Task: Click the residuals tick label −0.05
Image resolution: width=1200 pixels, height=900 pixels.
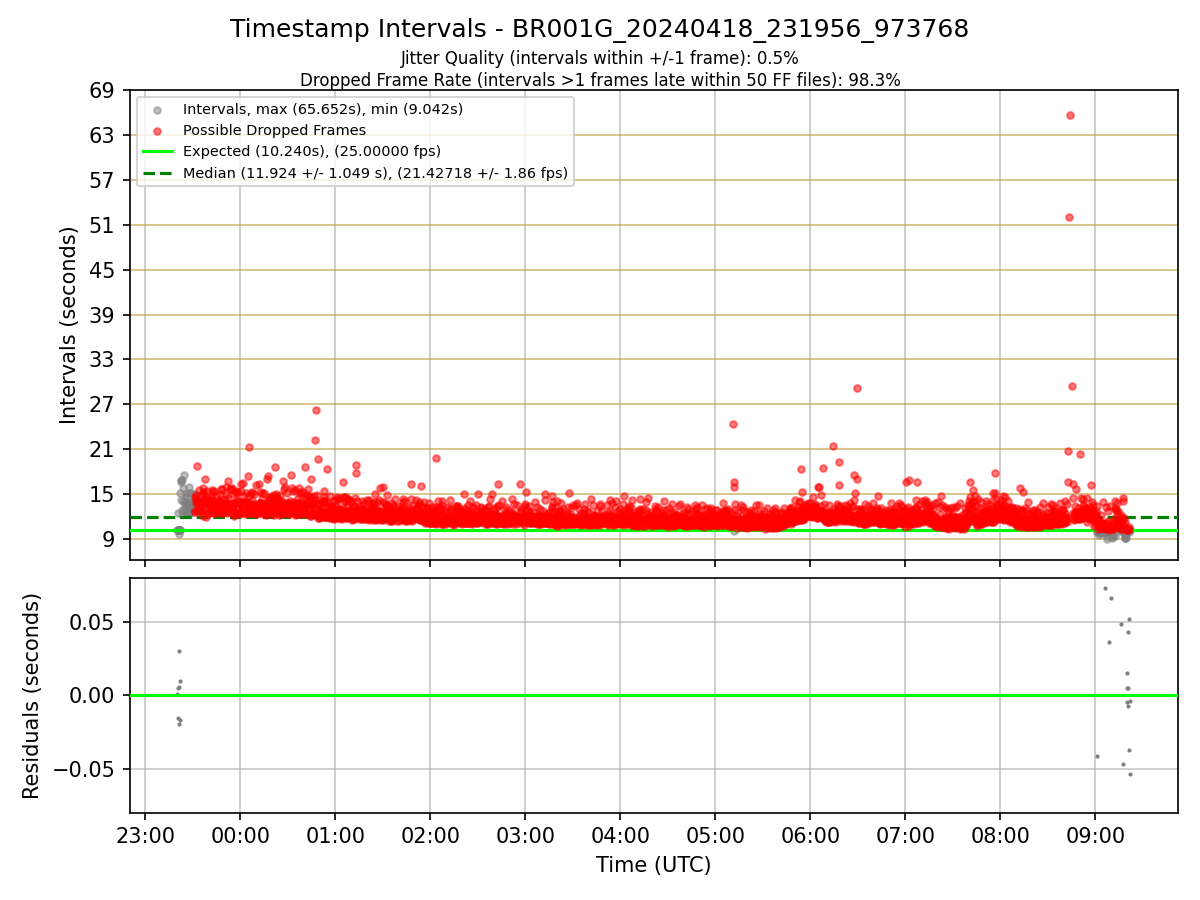Action: coord(84,770)
